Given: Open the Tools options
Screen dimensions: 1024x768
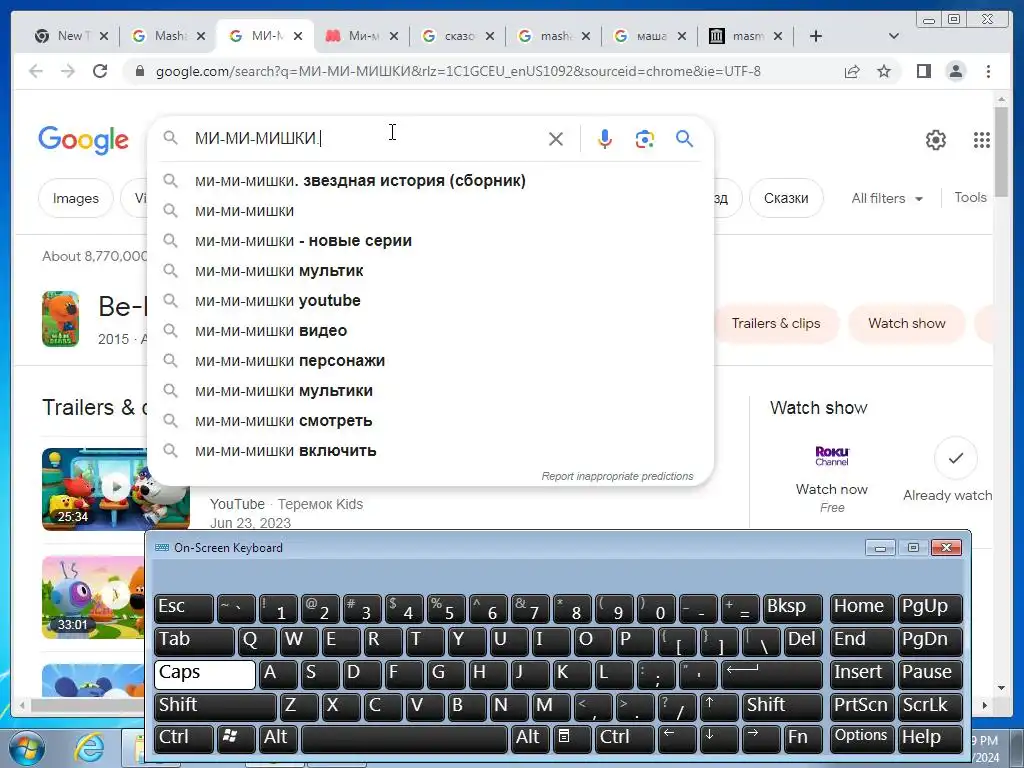Looking at the screenshot, I should point(970,197).
